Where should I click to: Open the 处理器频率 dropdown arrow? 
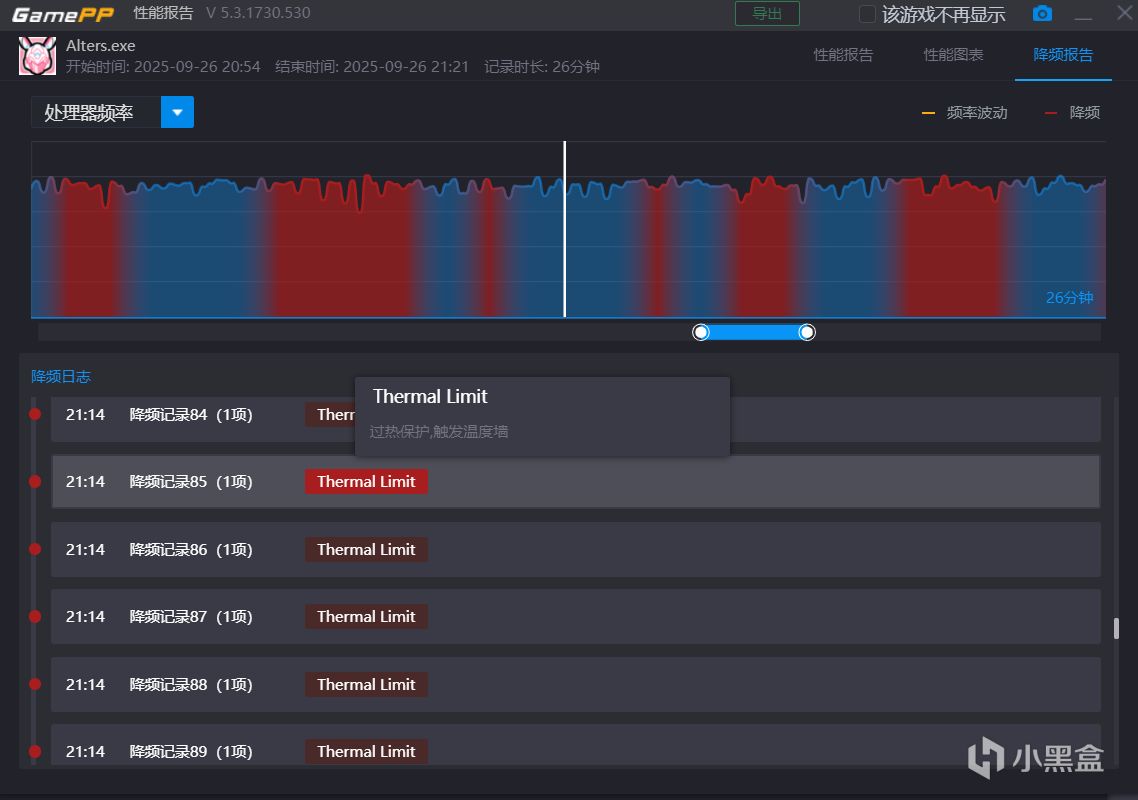(177, 112)
